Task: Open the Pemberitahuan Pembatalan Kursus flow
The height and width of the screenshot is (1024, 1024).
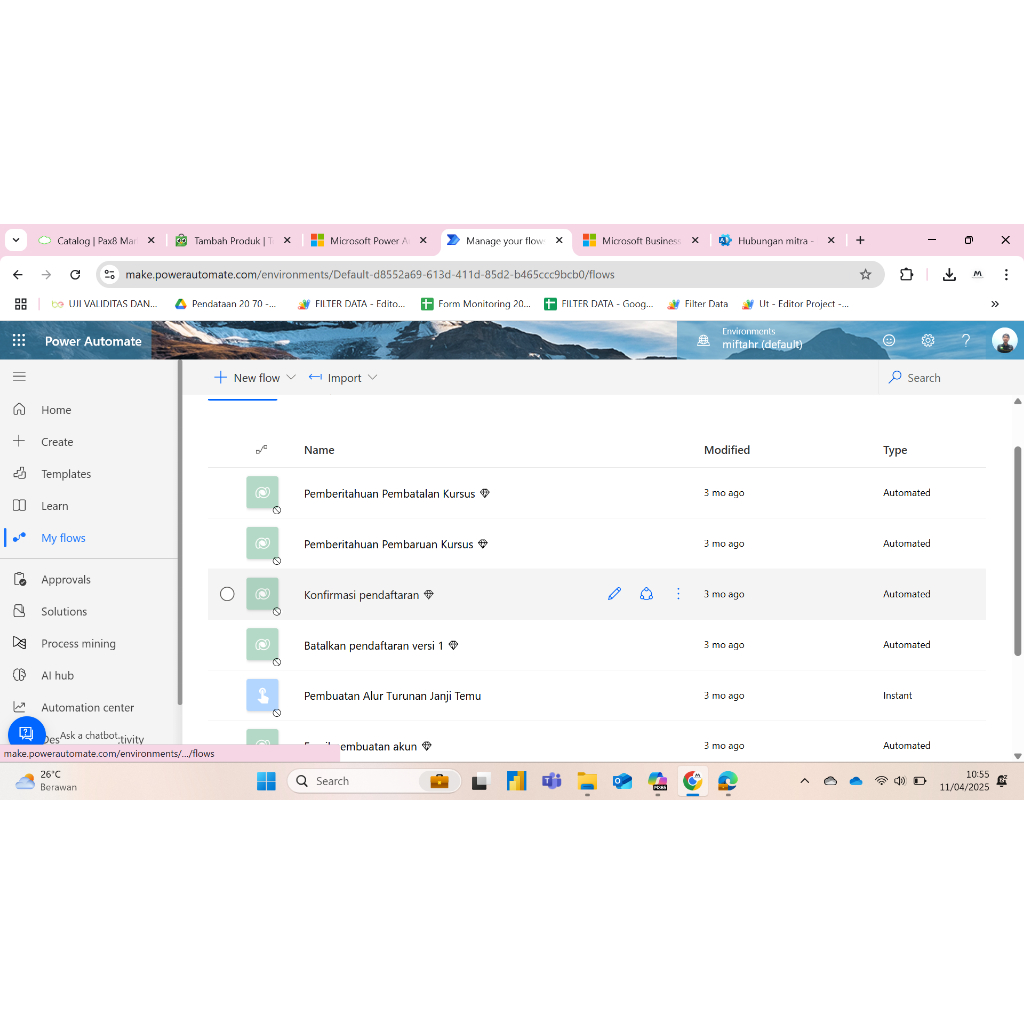Action: [389, 494]
